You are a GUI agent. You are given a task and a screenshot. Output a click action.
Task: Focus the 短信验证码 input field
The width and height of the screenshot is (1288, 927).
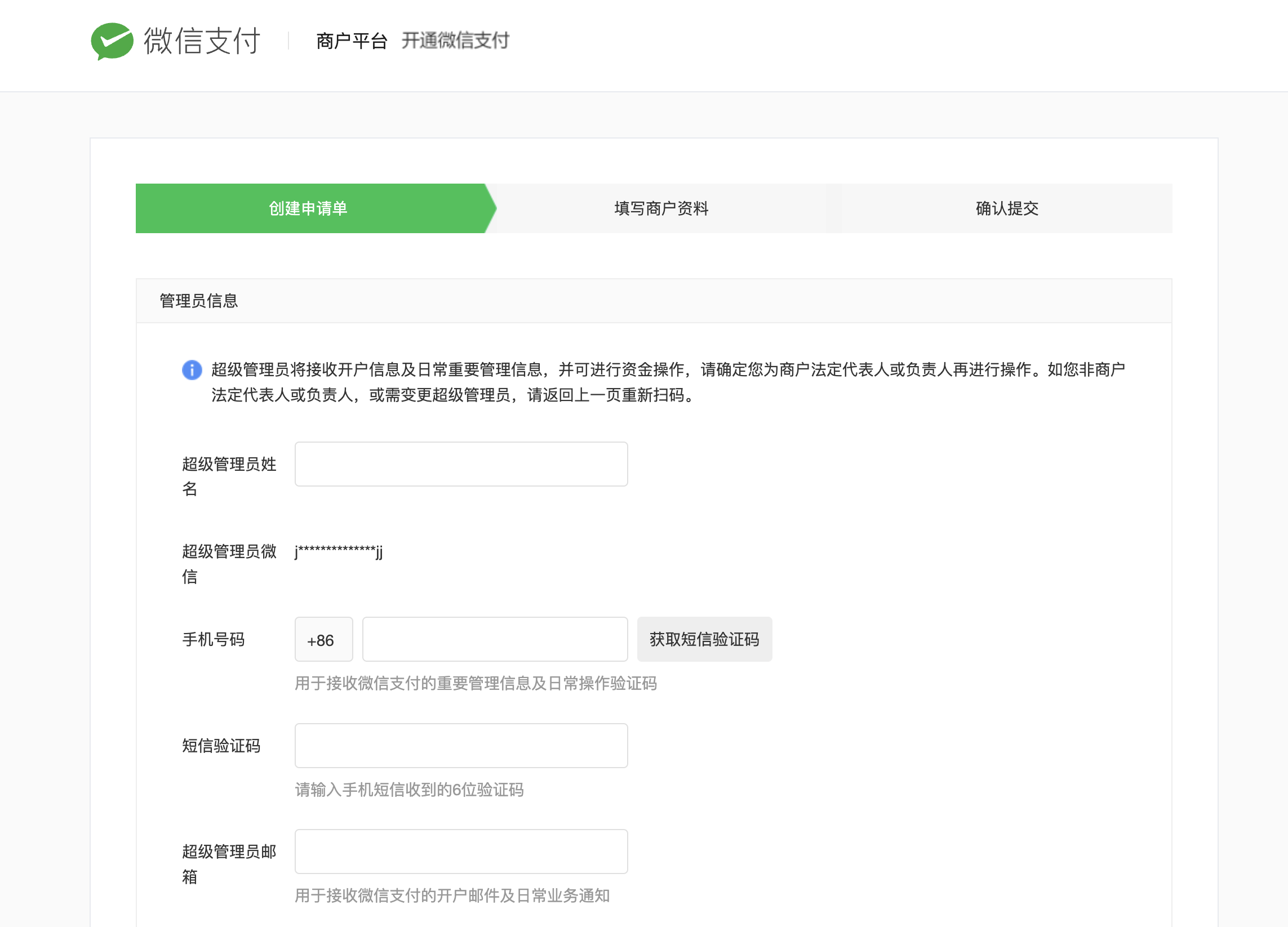click(x=461, y=746)
